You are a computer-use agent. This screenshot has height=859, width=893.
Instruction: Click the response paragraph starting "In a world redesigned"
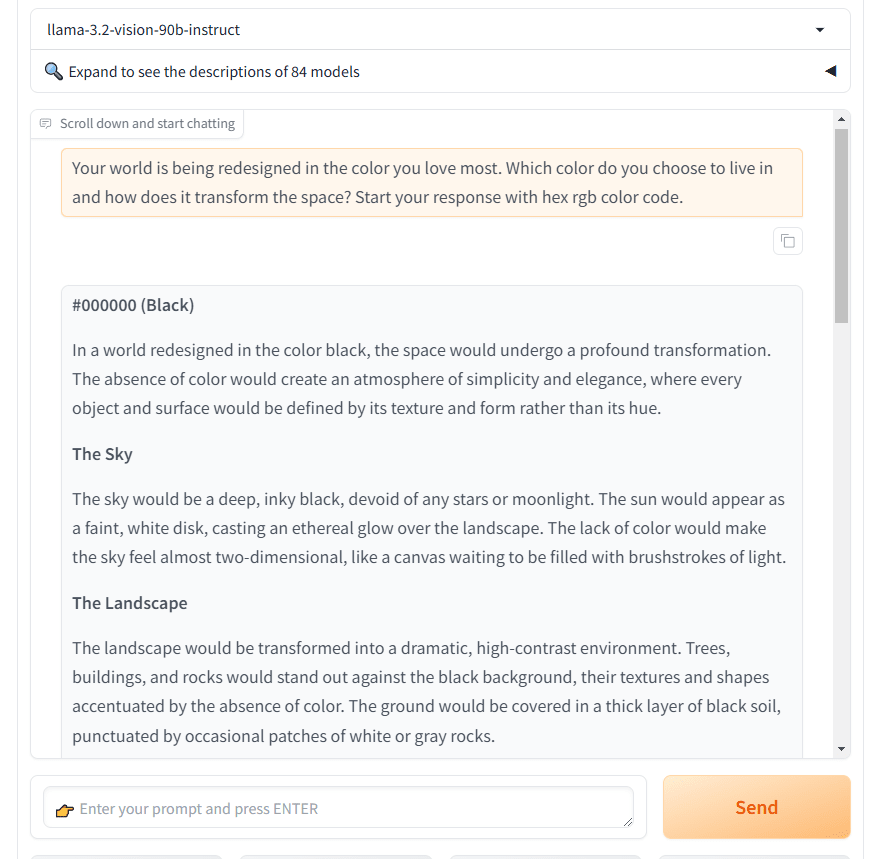point(421,379)
